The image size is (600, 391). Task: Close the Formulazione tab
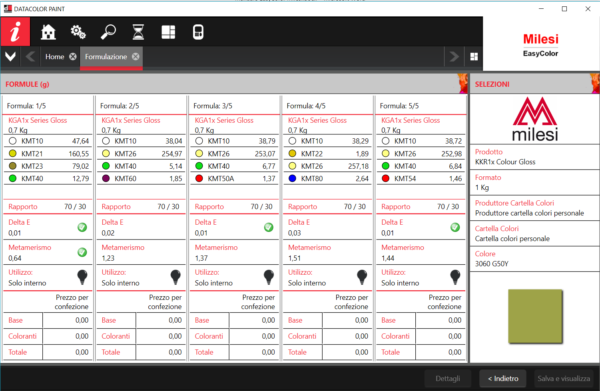coord(135,57)
